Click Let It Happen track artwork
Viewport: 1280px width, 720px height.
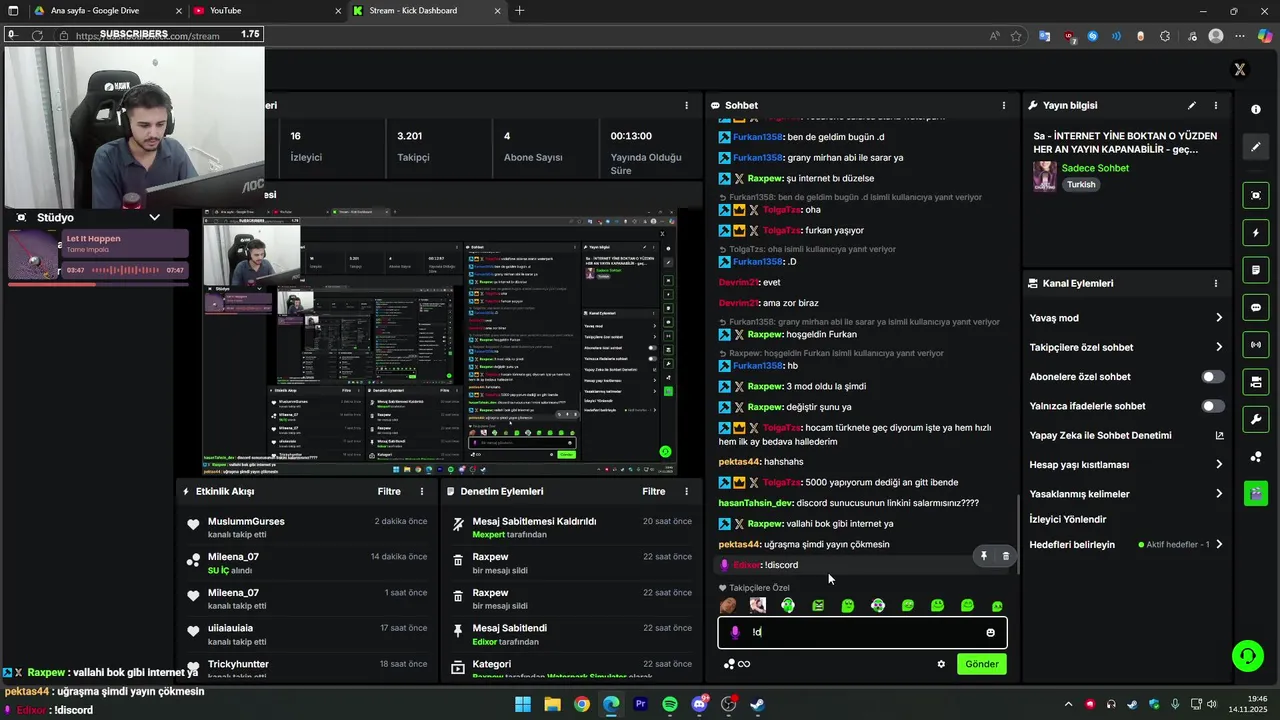point(34,254)
